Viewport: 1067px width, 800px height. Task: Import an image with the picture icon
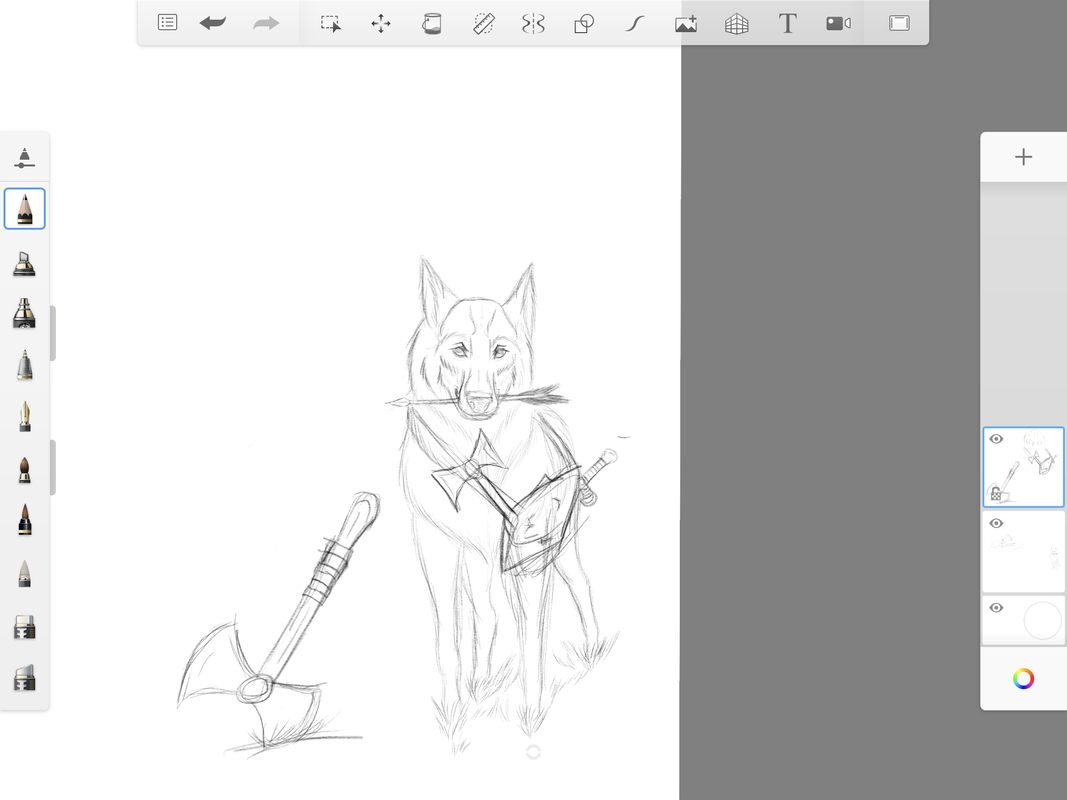pos(685,23)
